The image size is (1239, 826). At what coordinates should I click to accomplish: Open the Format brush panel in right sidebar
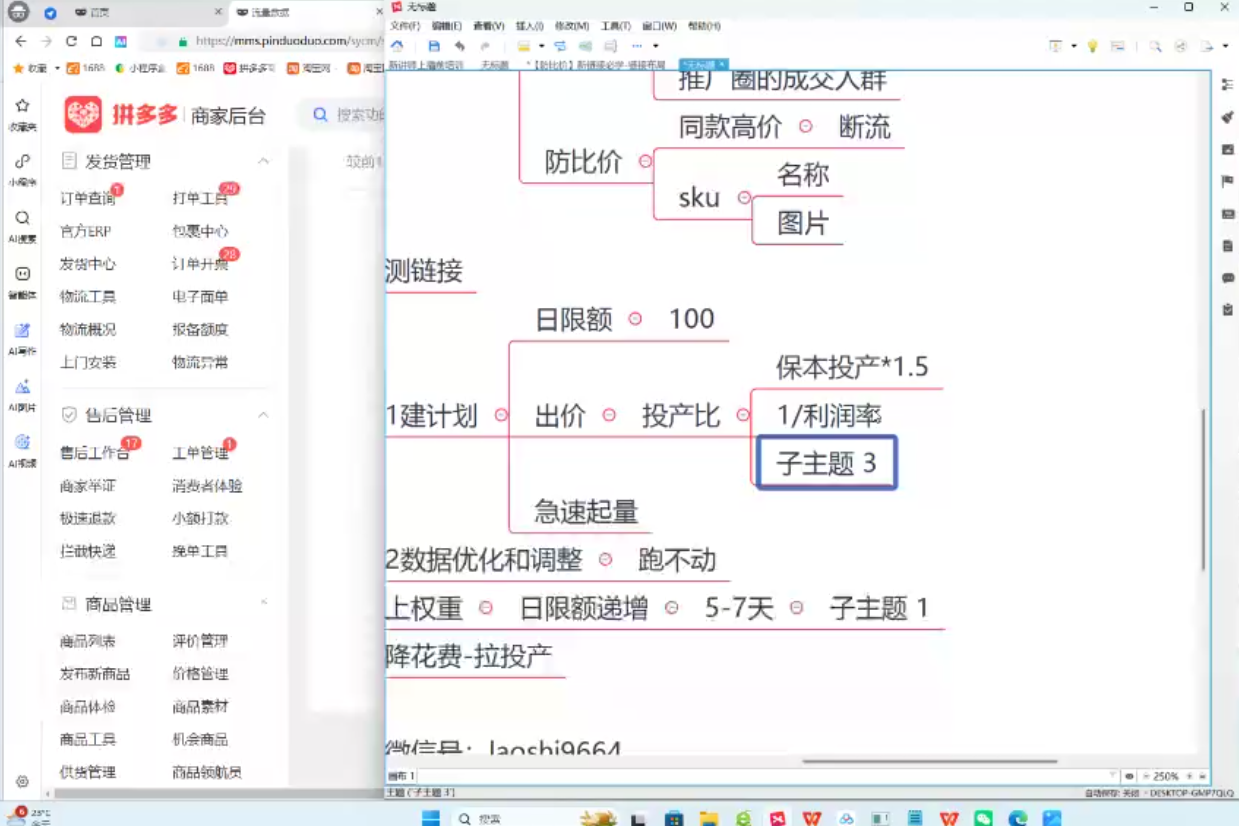(x=1226, y=117)
